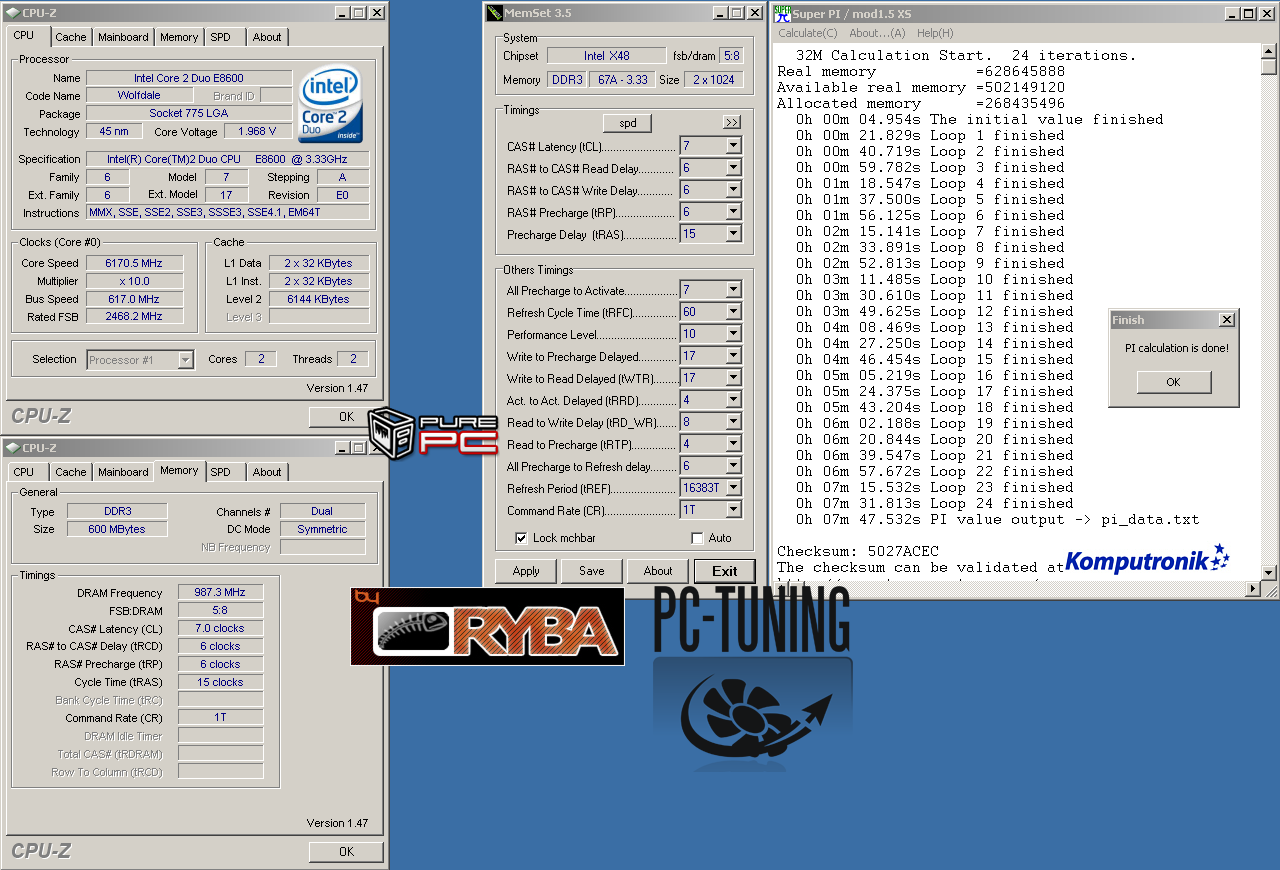Click the MemSet '>>' expand button
This screenshot has height=870, width=1280.
coord(732,122)
